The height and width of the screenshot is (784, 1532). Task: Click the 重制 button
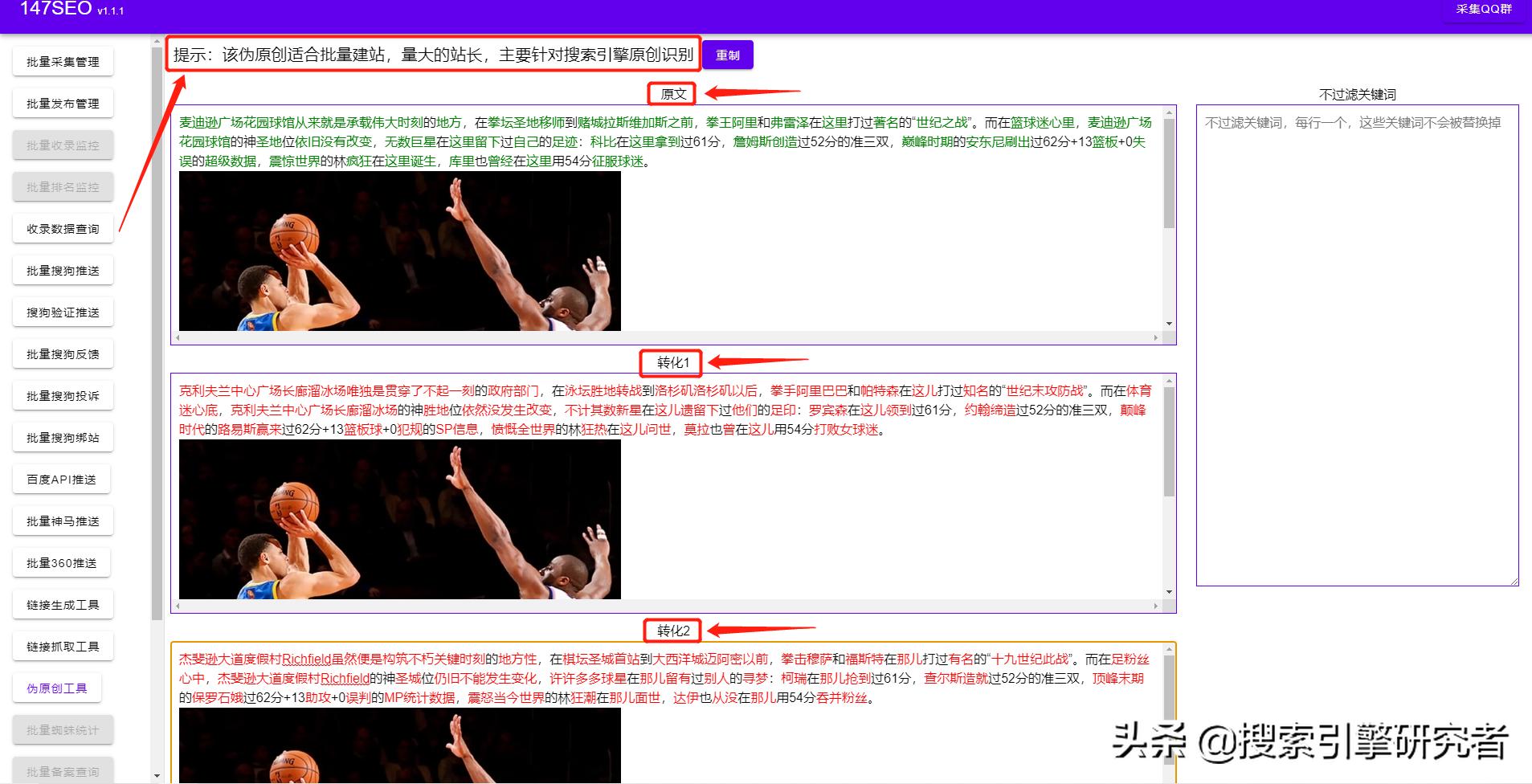click(726, 55)
